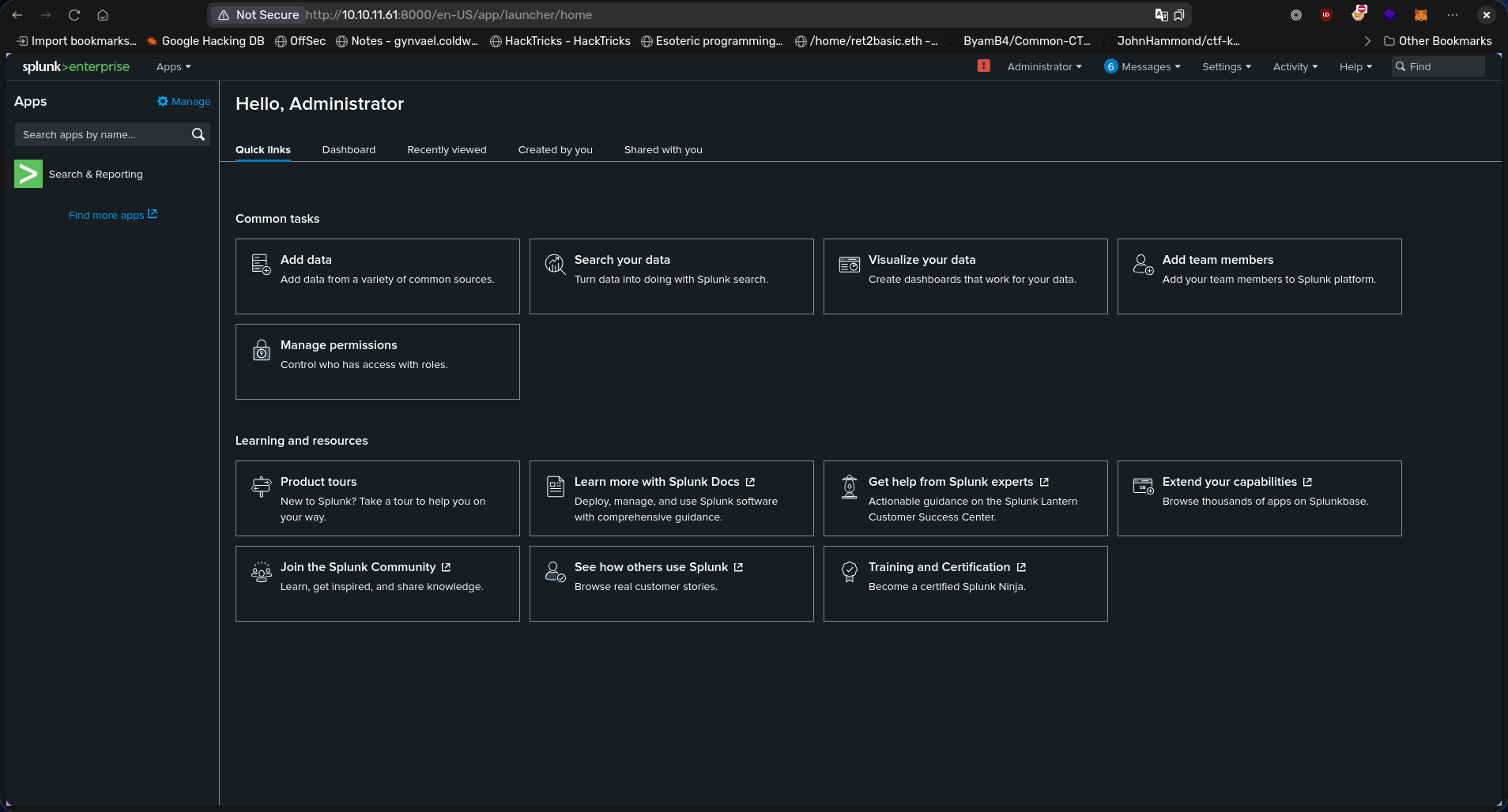The image size is (1508, 812).
Task: Open Learn more with Splunk Docs
Action: pyautogui.click(x=664, y=481)
